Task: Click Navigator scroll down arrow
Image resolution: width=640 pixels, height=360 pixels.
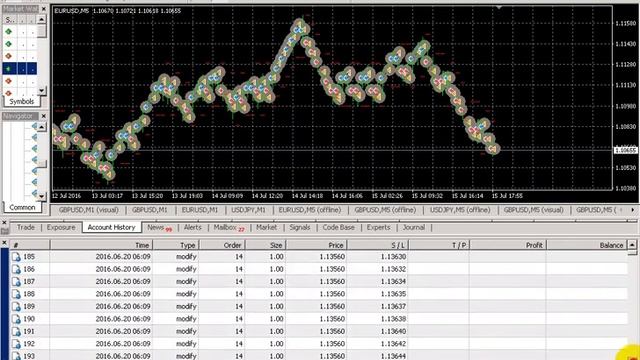Action: click(x=42, y=196)
